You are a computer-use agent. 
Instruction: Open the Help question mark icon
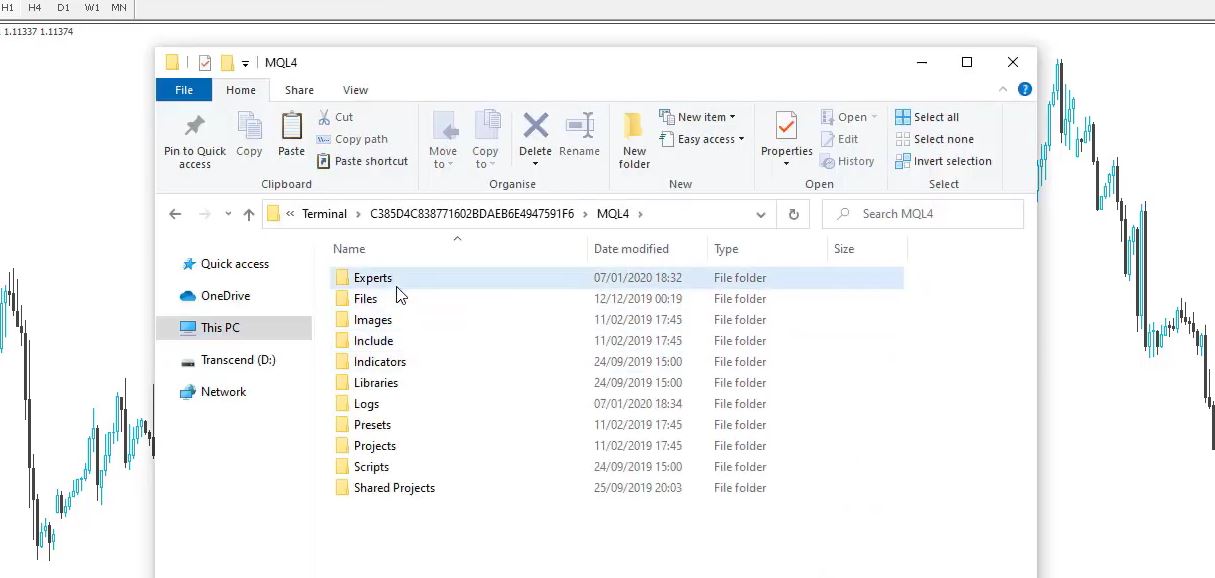[1024, 89]
